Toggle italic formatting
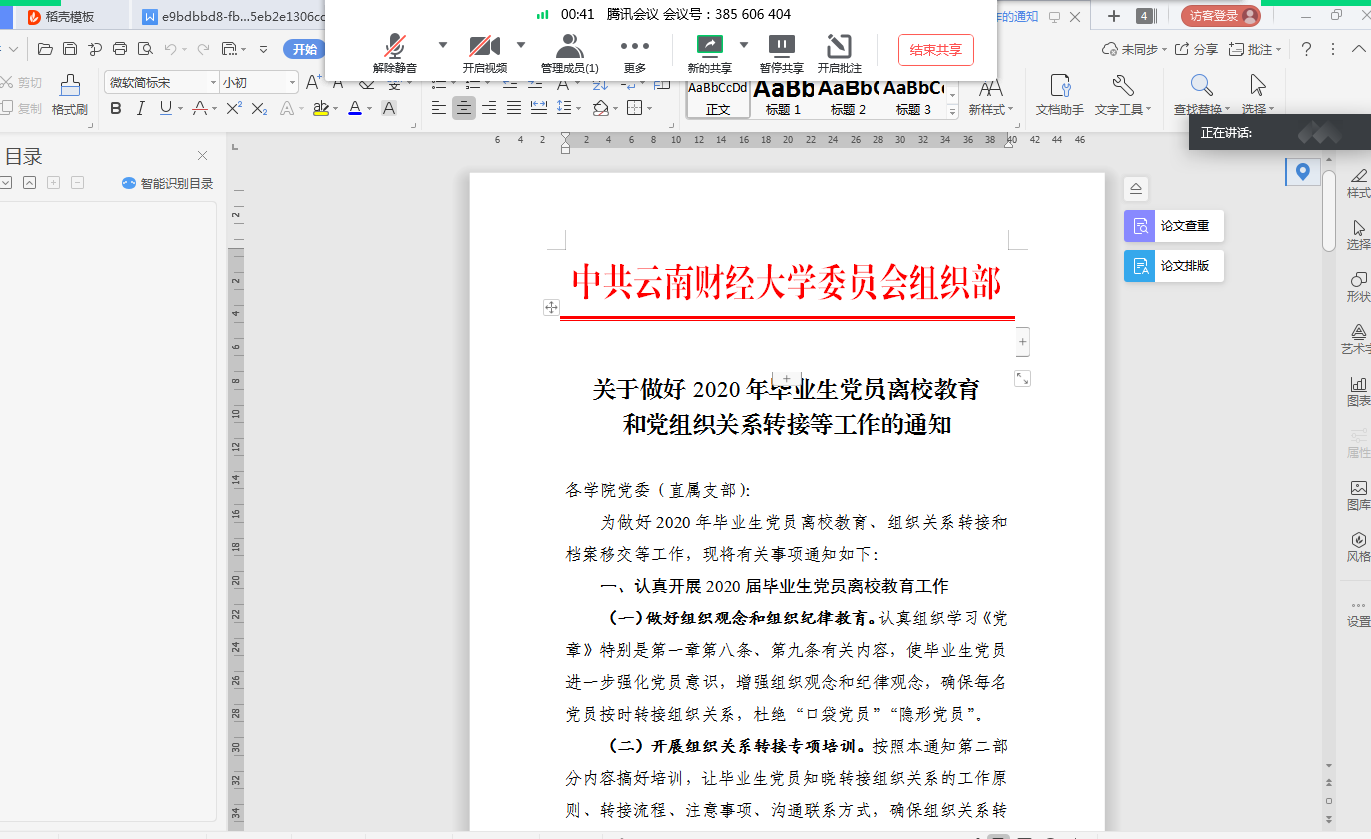Image resolution: width=1371 pixels, height=839 pixels. [x=140, y=108]
